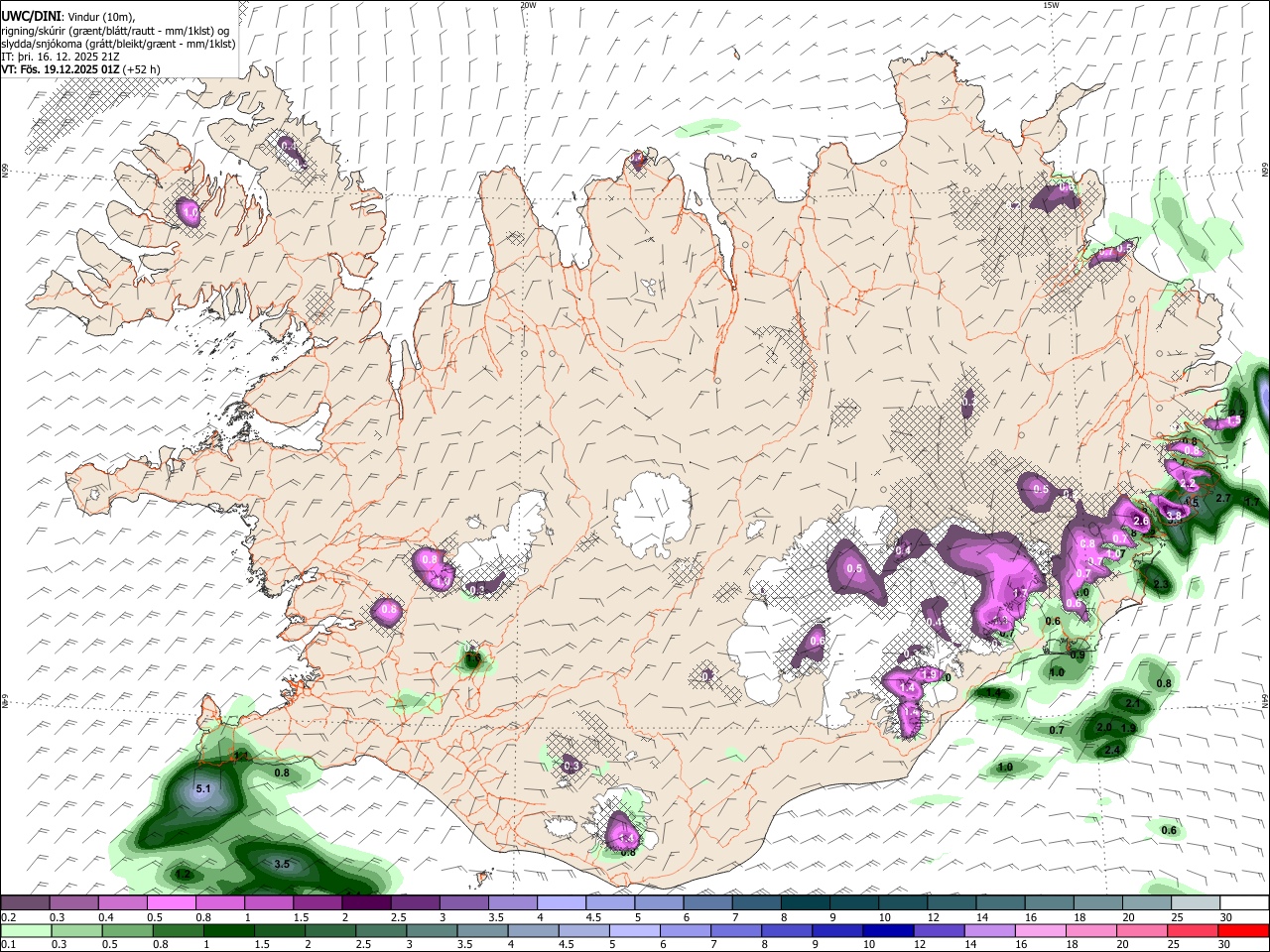Screen dimensions: 1270x952
Task: Click the 'VT: Fös. 19.12.2025 01Z' valid time
Action: [61, 69]
